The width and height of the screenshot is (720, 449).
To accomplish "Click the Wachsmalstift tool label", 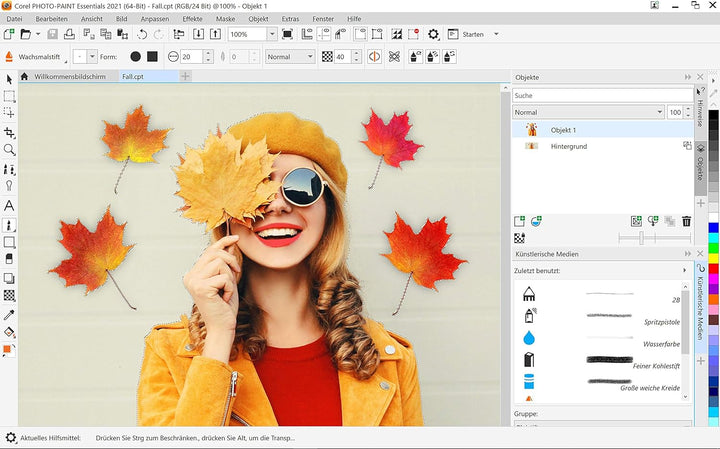I will (39, 56).
